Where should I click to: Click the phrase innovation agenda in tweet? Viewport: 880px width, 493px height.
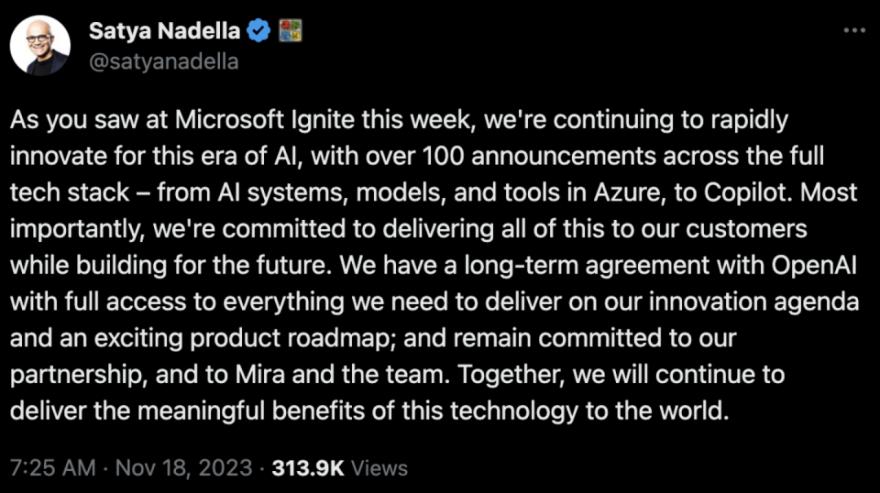[754, 302]
